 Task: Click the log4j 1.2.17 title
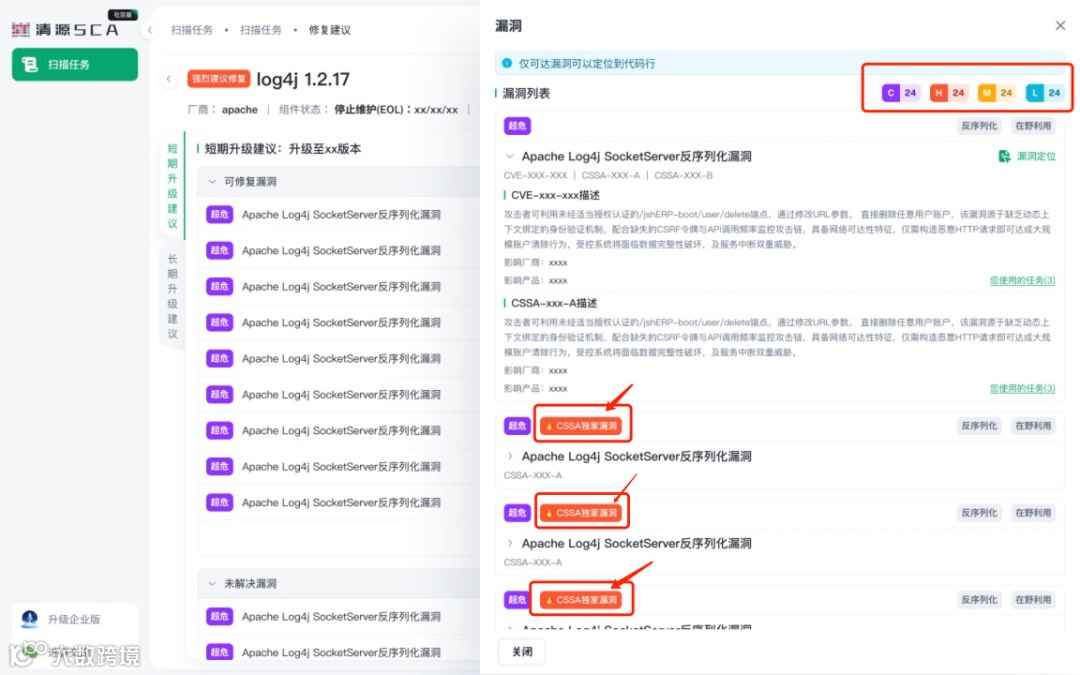point(303,79)
